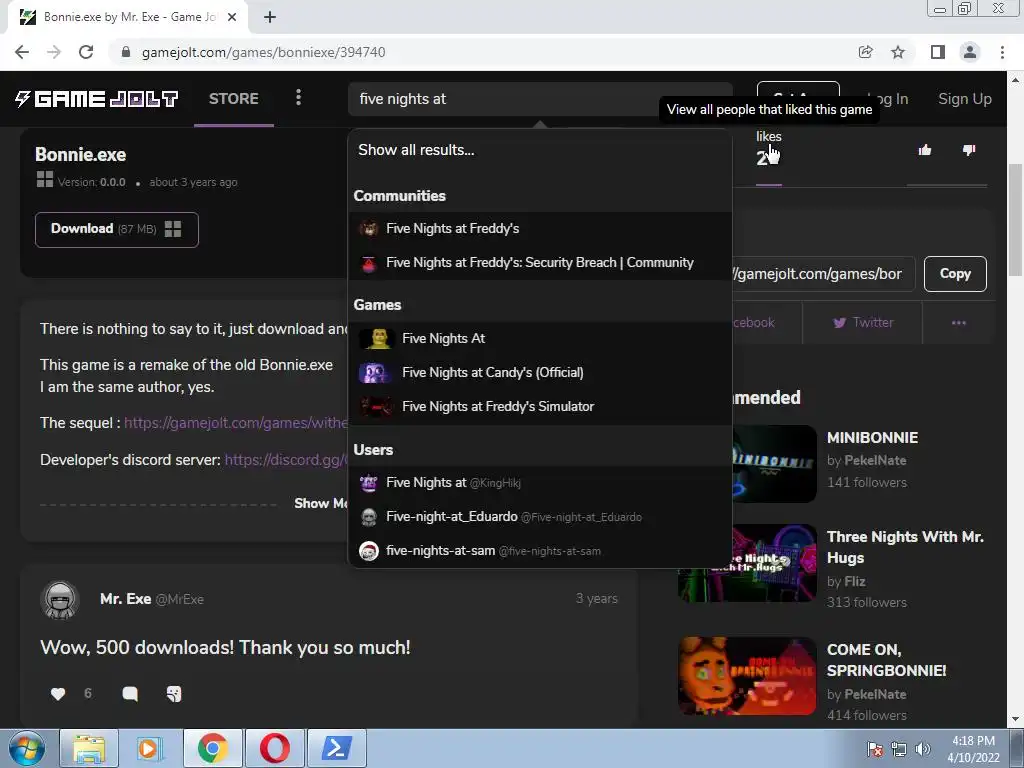This screenshot has height=768, width=1024.
Task: Open the Windows Start menu
Action: pyautogui.click(x=27, y=748)
